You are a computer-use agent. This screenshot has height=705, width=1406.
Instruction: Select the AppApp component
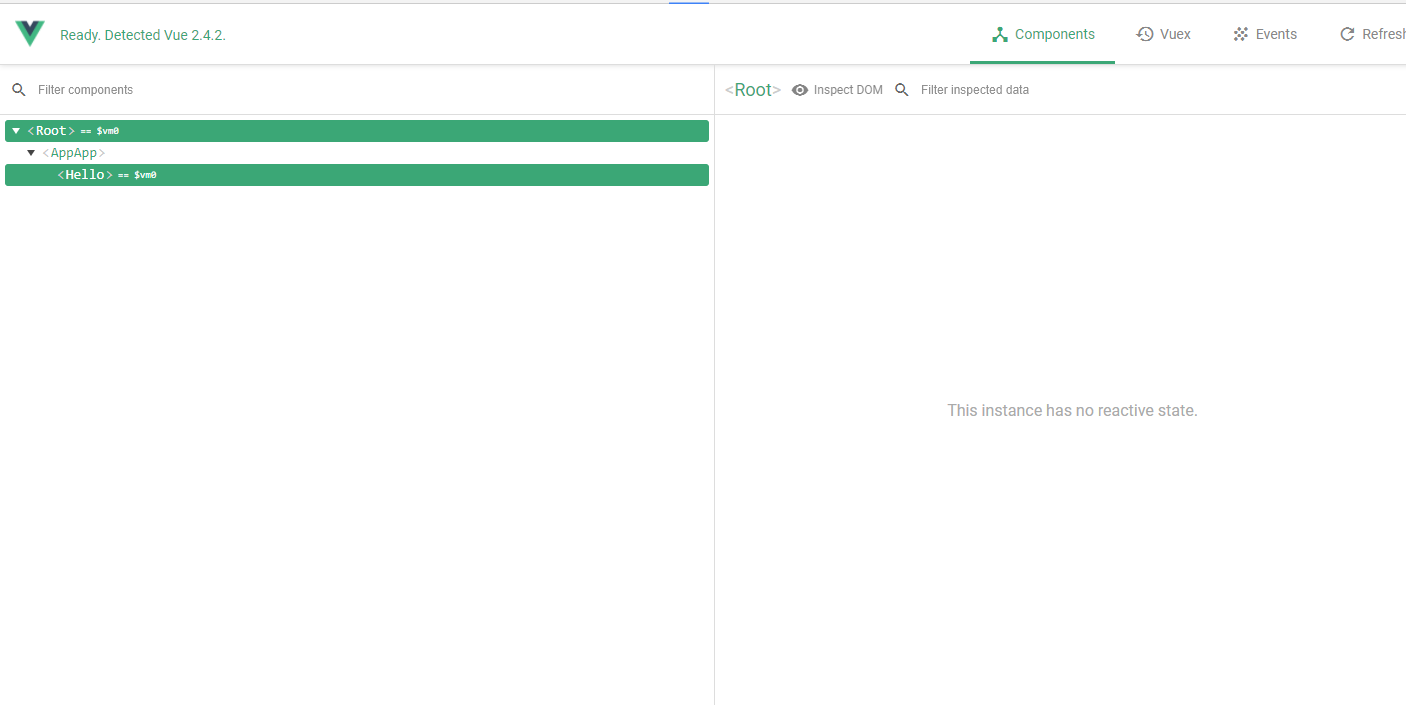pyautogui.click(x=72, y=152)
